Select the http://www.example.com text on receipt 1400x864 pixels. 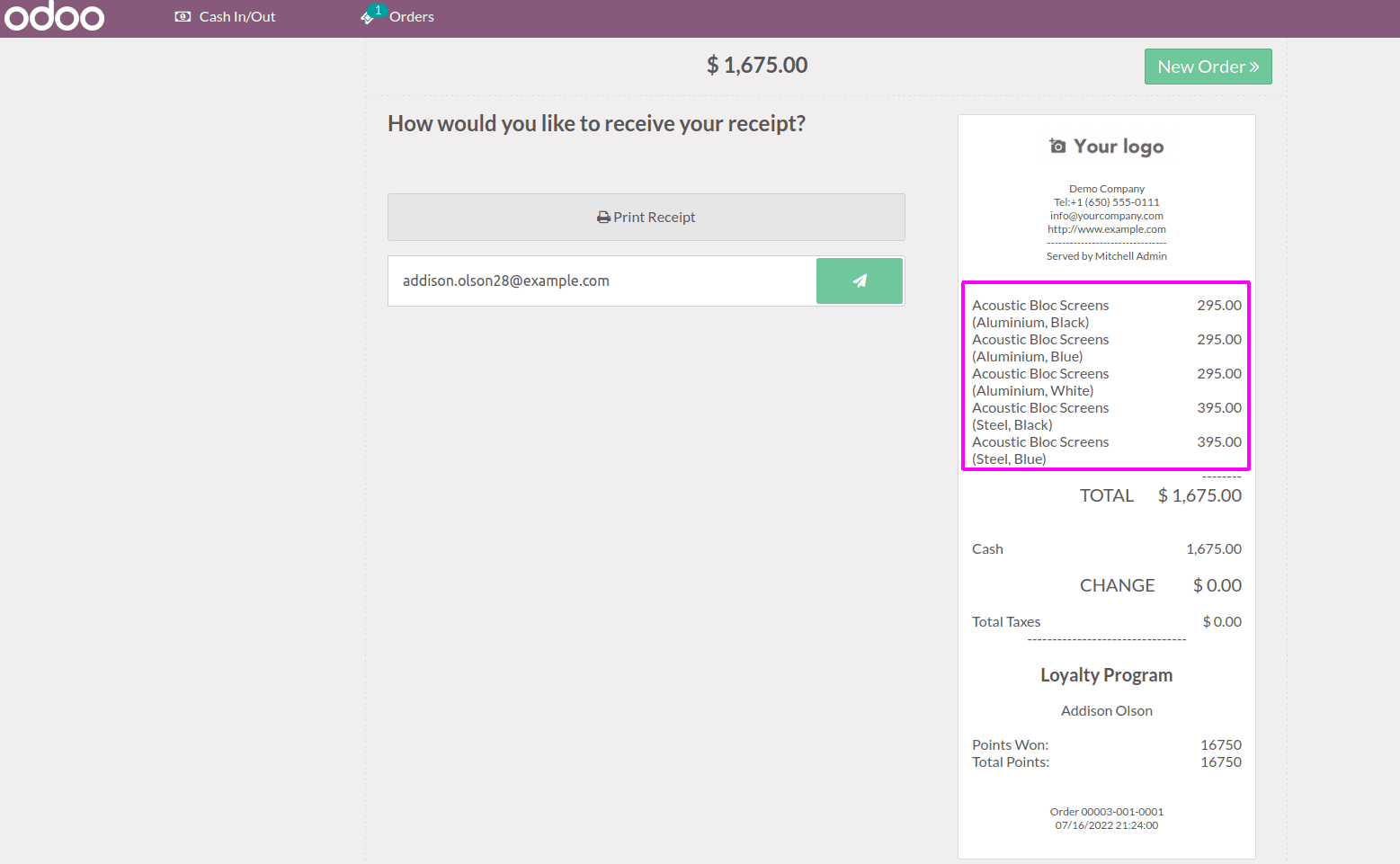pyautogui.click(x=1106, y=229)
